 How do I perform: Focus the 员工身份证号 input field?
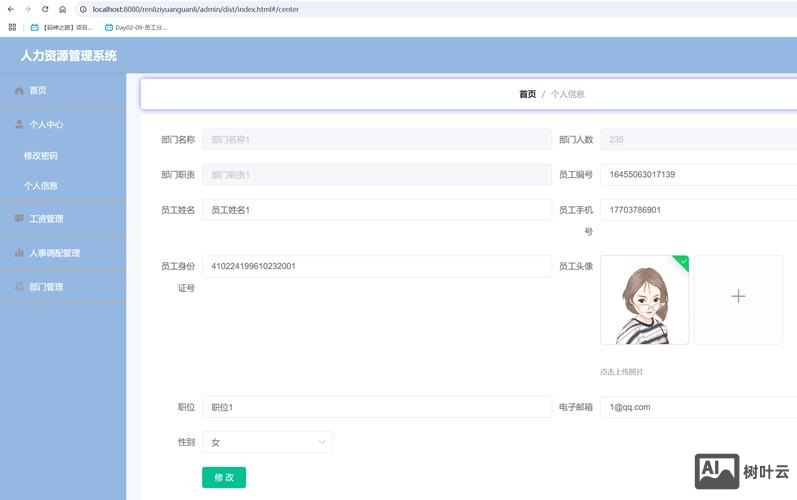377,266
